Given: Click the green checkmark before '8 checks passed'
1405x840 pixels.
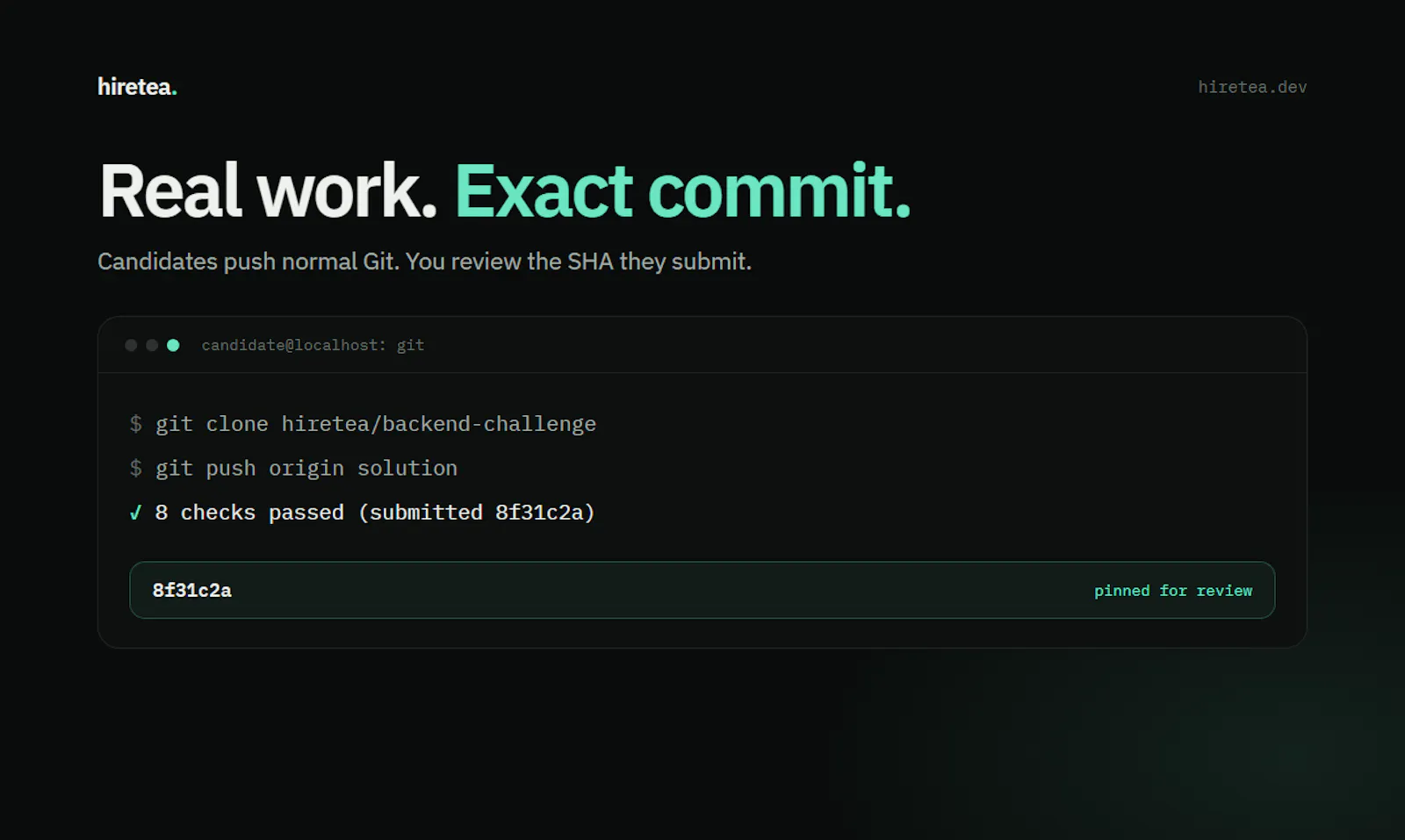Looking at the screenshot, I should click(135, 513).
